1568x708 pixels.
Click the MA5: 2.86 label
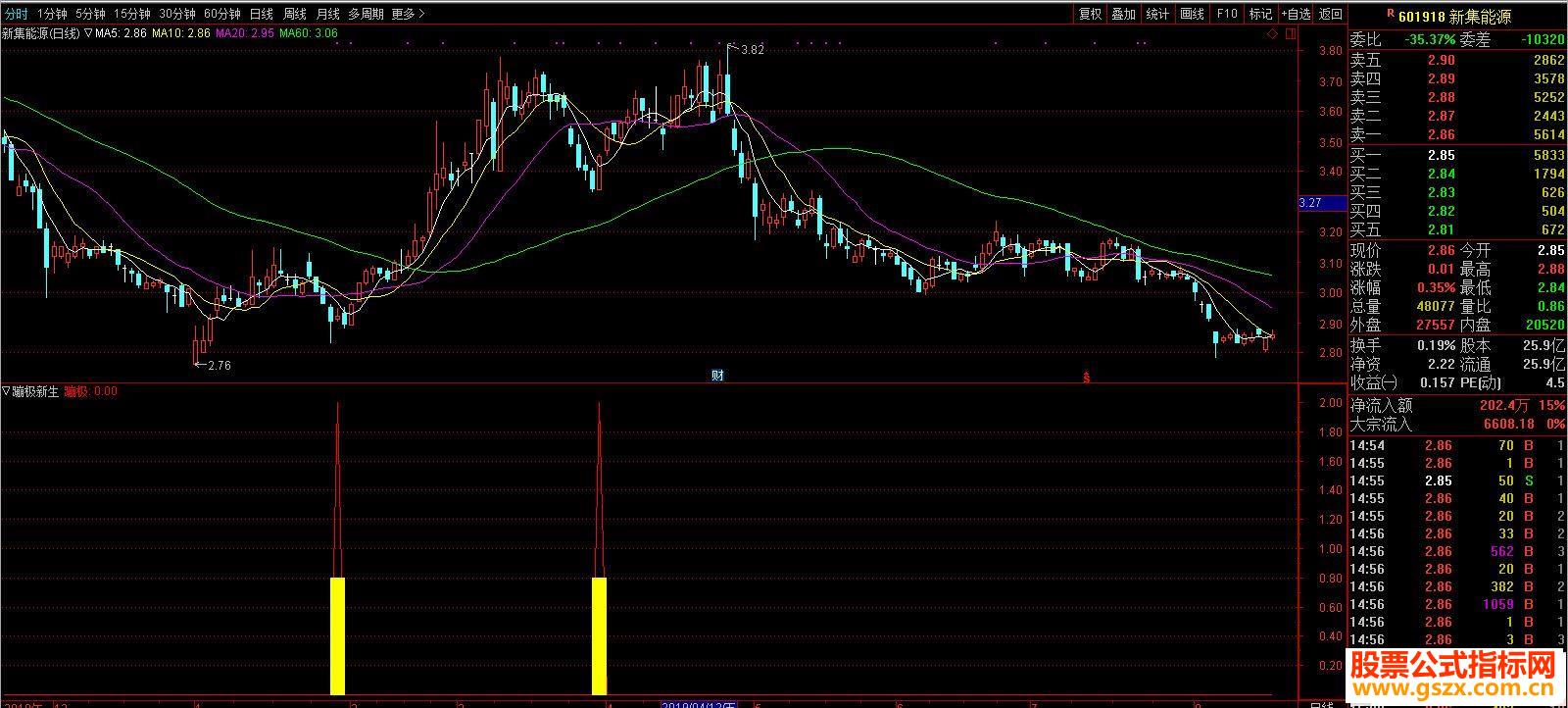[122, 33]
